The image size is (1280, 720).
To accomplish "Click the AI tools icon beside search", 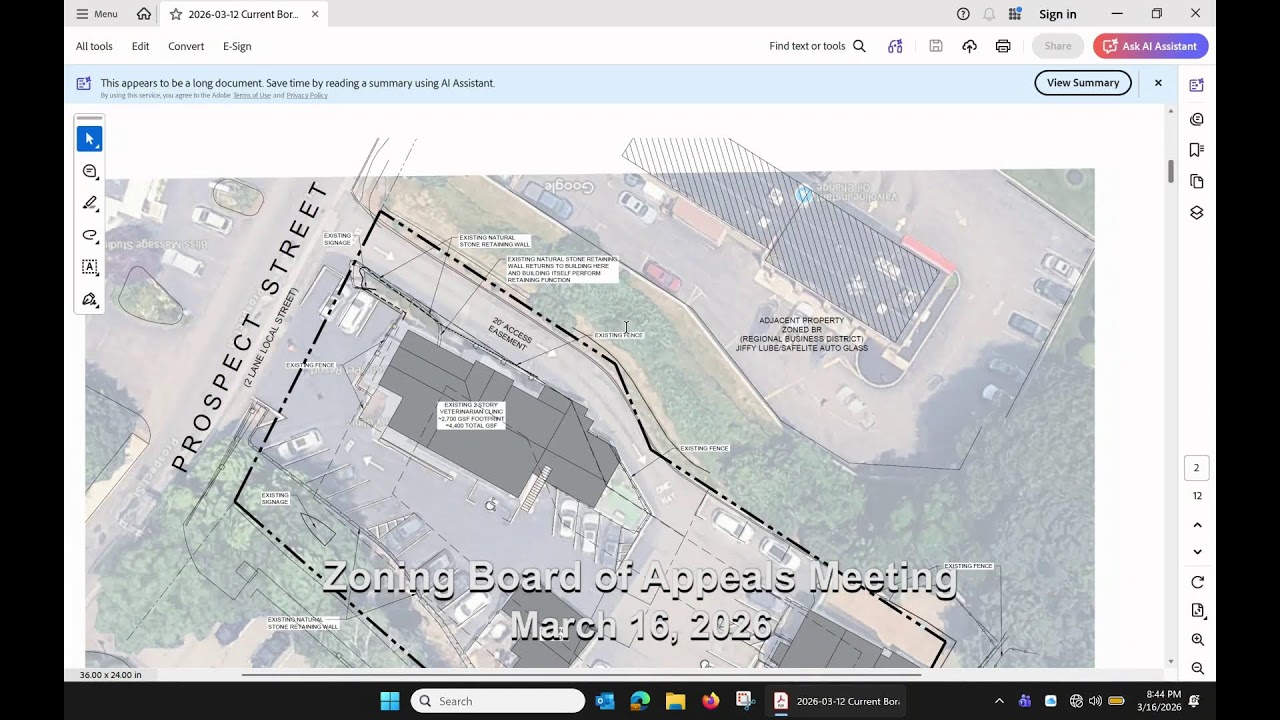I will click(895, 46).
